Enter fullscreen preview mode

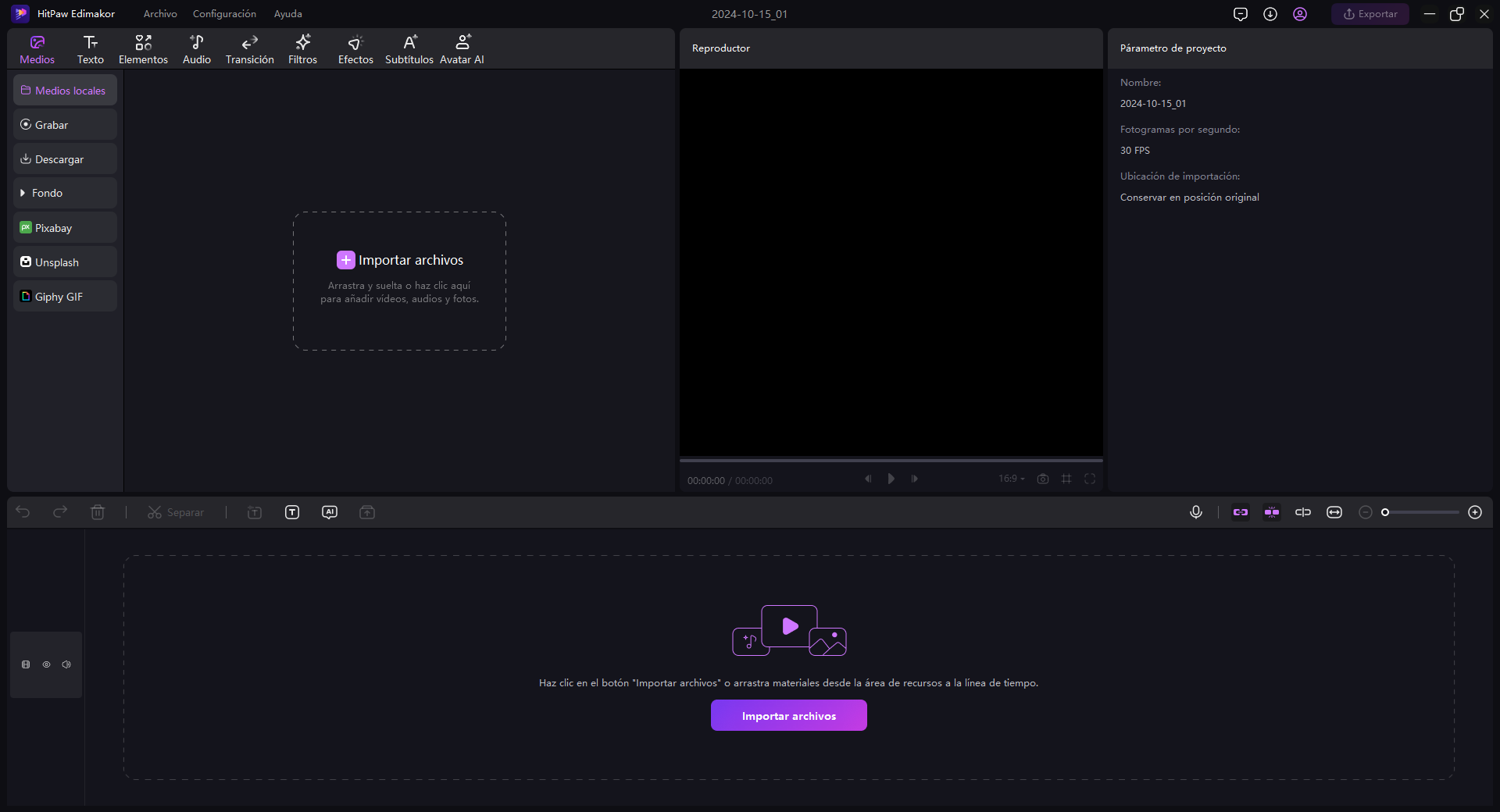click(x=1090, y=479)
